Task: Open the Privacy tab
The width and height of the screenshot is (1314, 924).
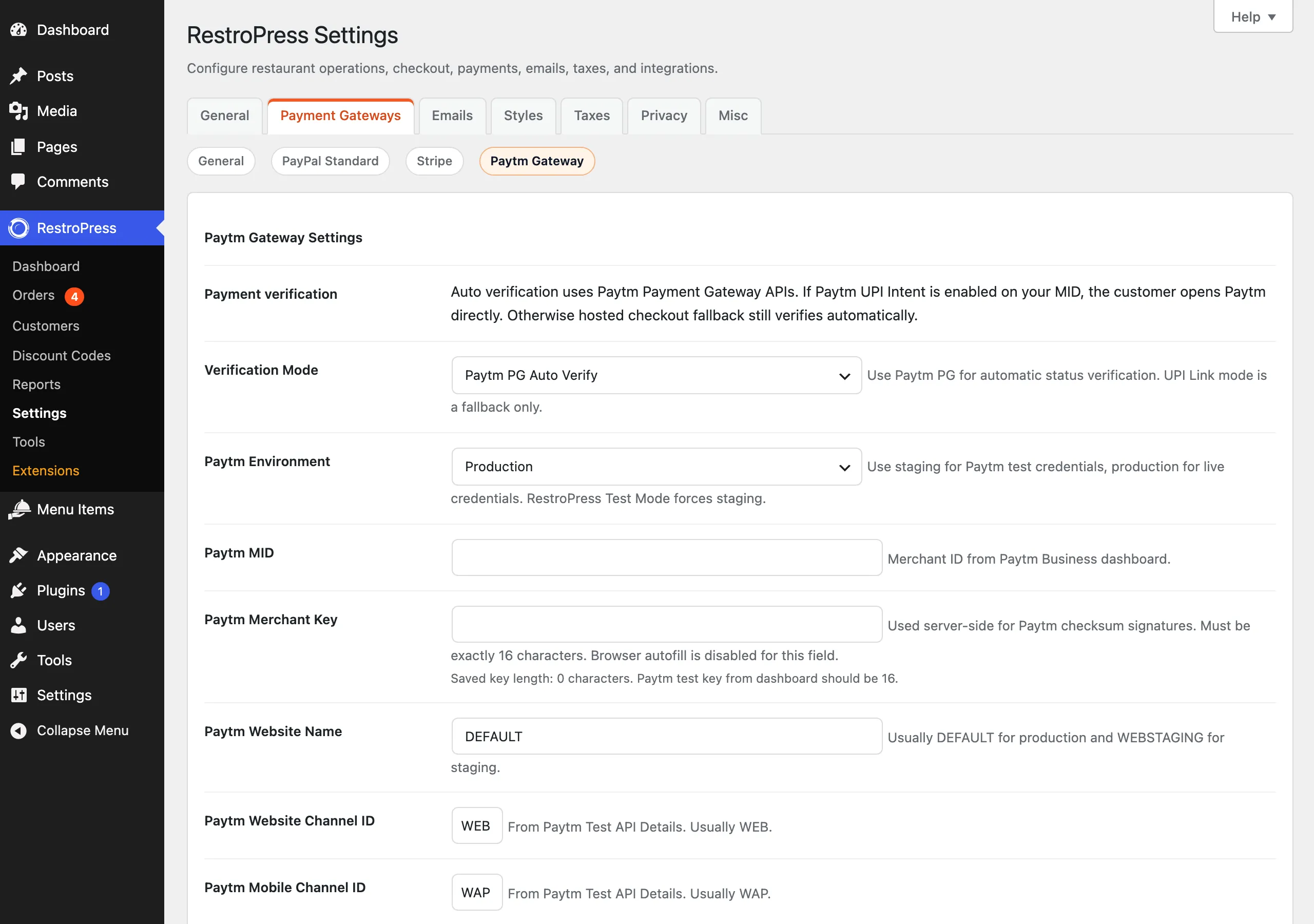Action: pyautogui.click(x=664, y=115)
